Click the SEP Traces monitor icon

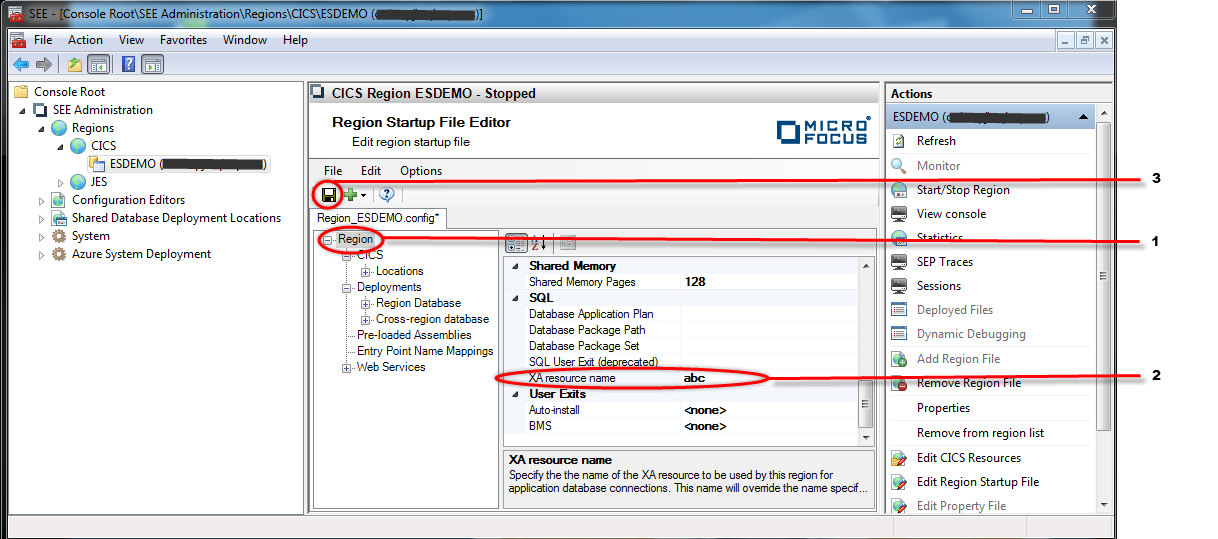(898, 261)
